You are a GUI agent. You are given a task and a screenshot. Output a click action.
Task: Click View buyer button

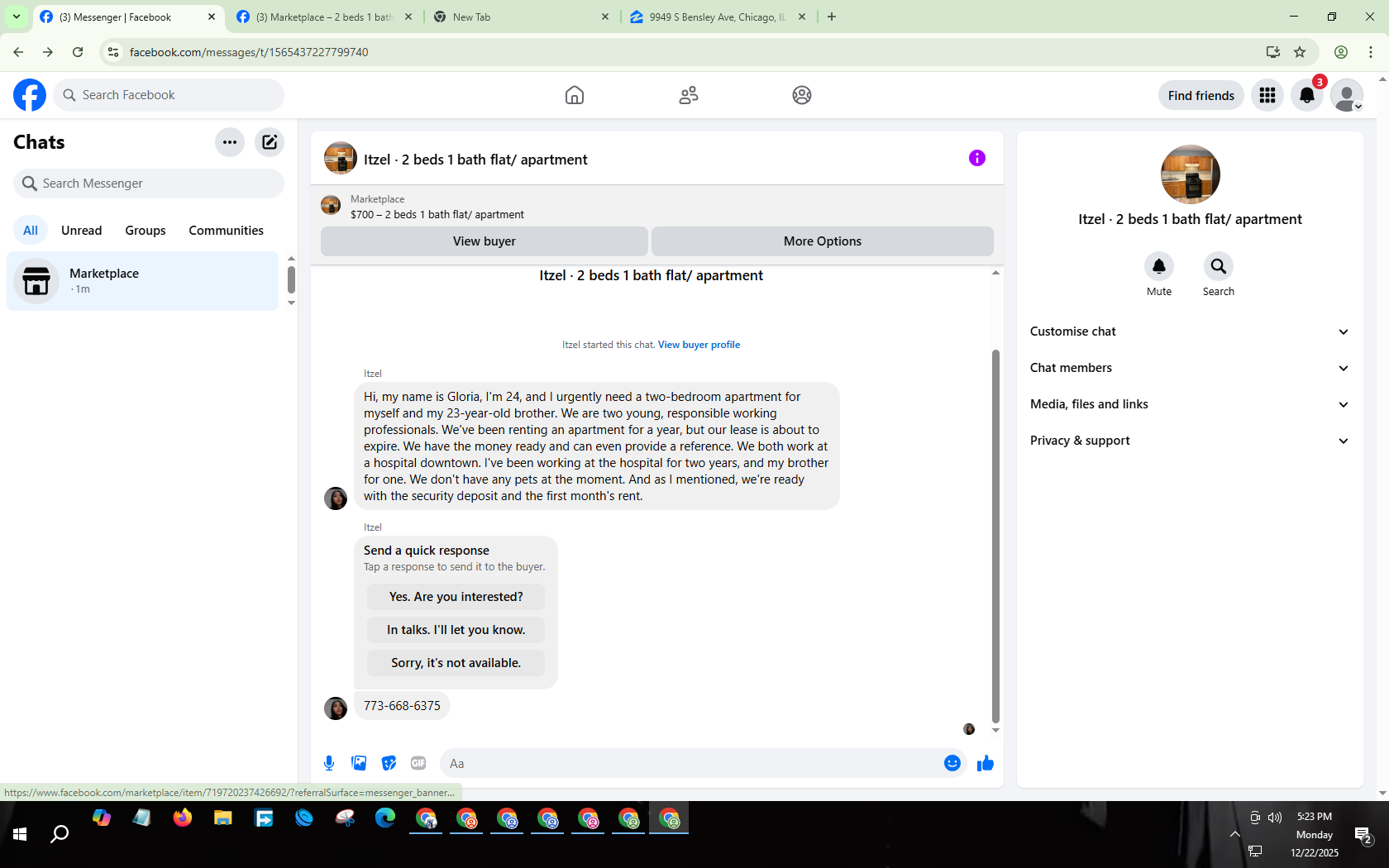[x=484, y=241]
